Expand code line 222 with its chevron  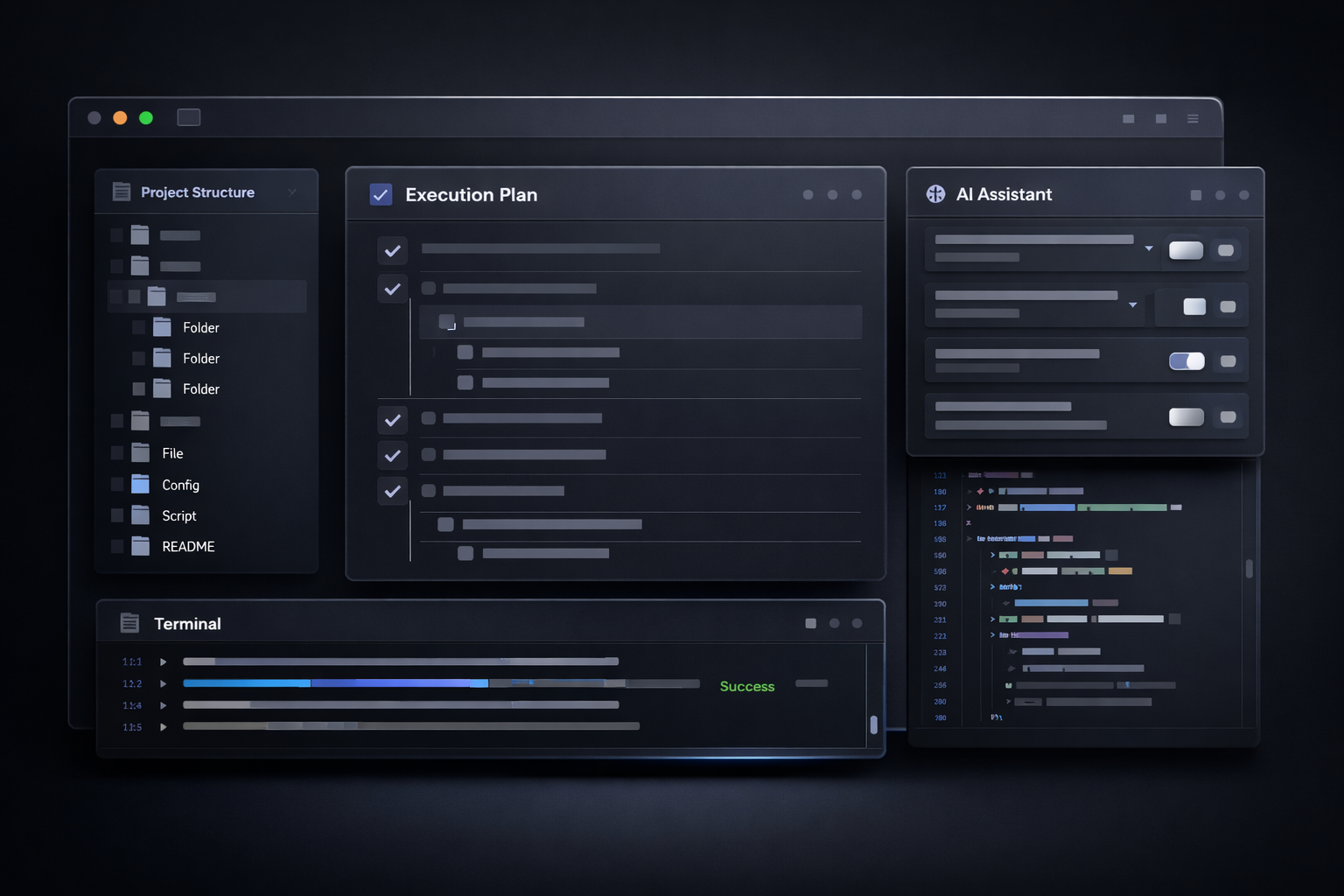992,634
